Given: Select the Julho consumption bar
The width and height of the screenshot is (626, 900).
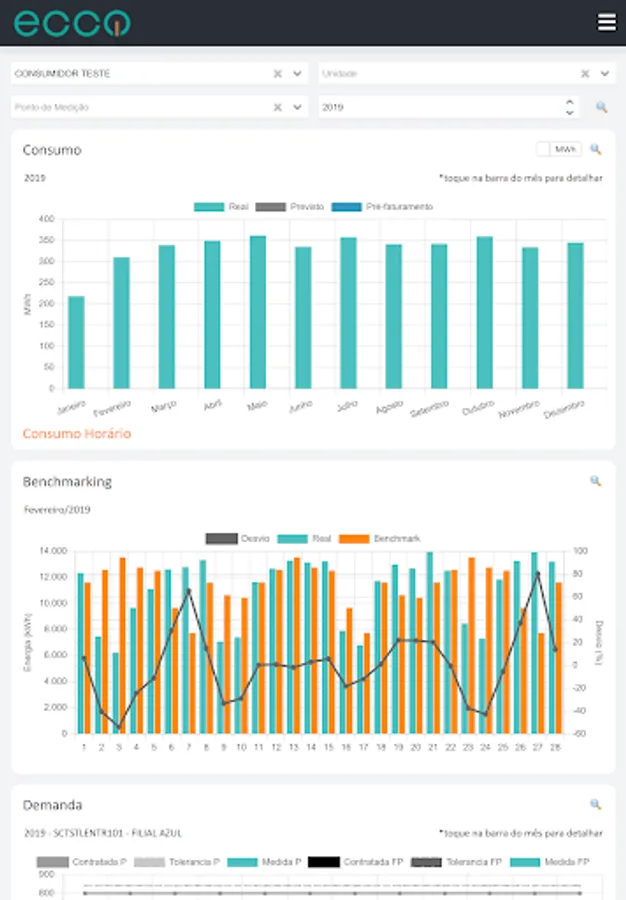Looking at the screenshot, I should pyautogui.click(x=348, y=313).
